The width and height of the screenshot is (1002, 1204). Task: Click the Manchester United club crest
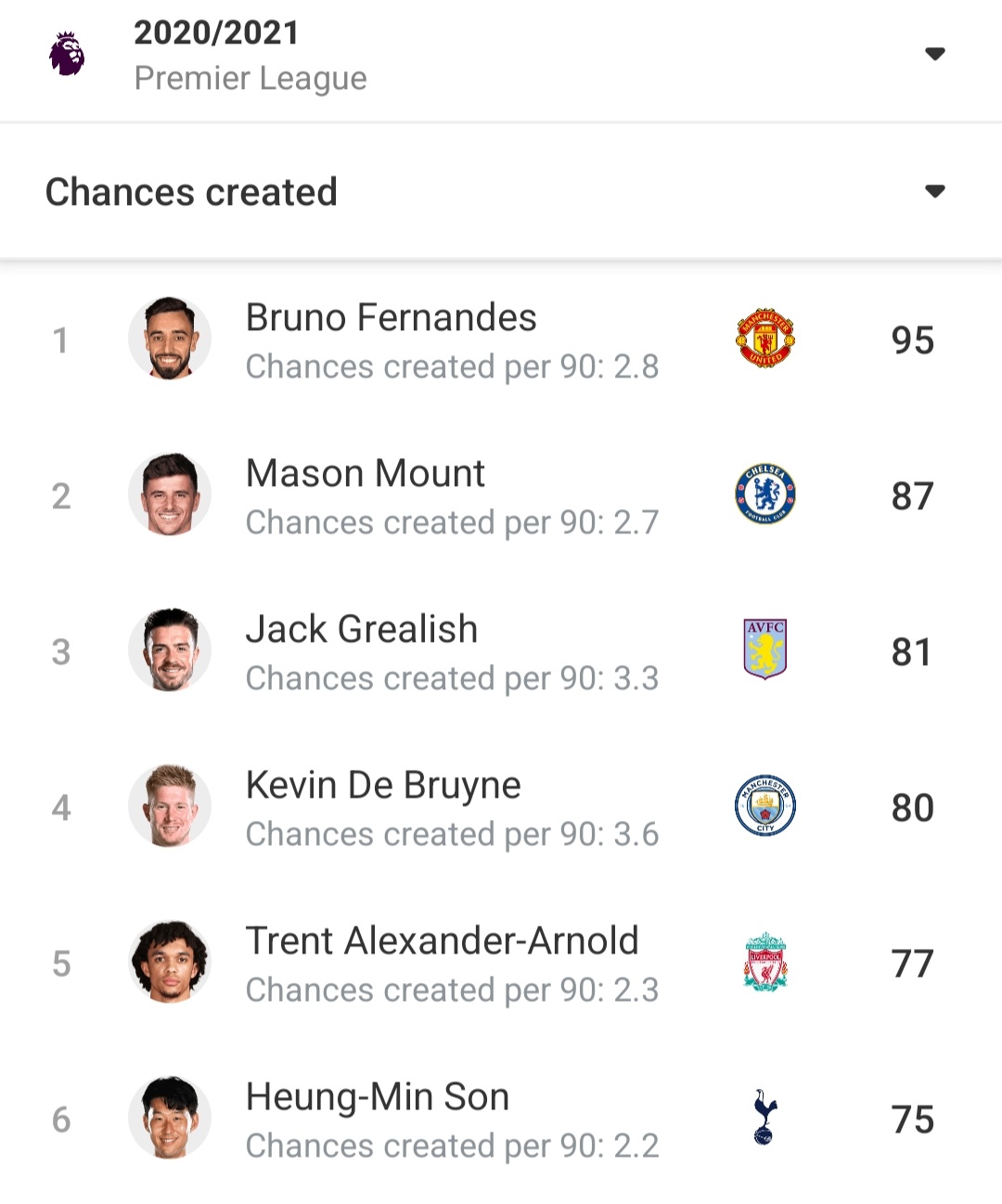(x=765, y=339)
